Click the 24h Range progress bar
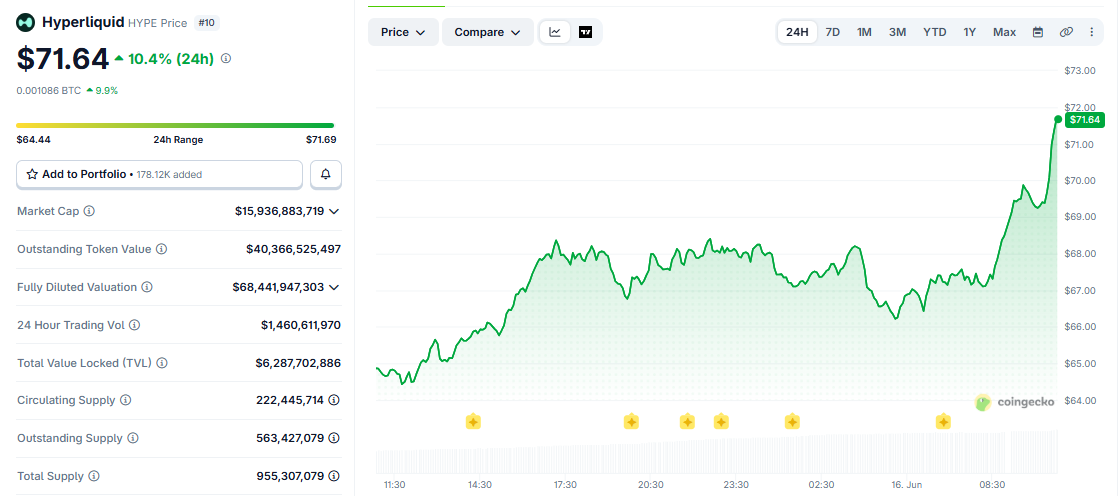This screenshot has width=1120, height=496. click(x=175, y=126)
